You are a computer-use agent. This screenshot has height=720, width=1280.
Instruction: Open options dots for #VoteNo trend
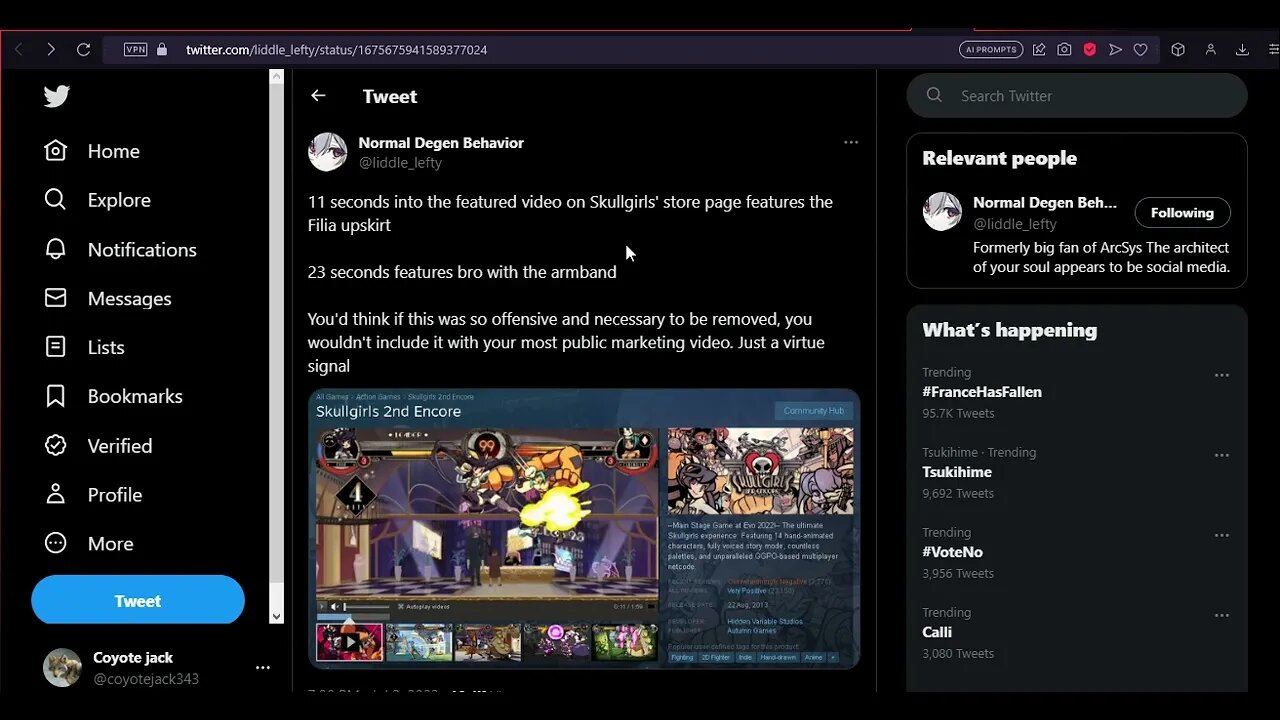click(x=1221, y=535)
